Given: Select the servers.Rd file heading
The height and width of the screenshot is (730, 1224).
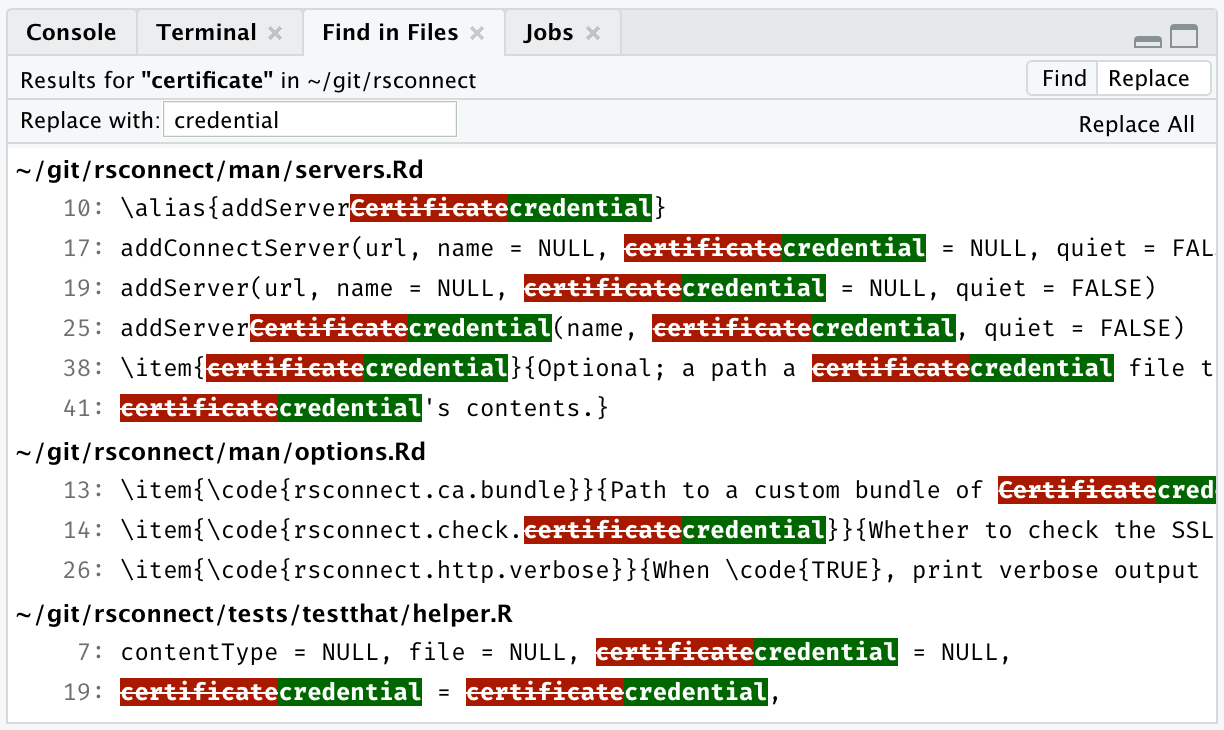Looking at the screenshot, I should tap(221, 170).
